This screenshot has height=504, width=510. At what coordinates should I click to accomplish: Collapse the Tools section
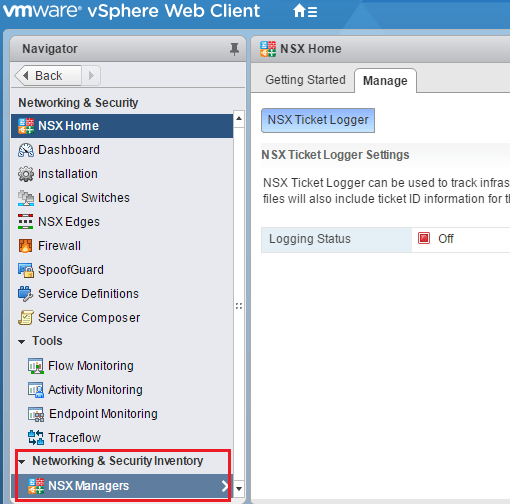click(22, 342)
